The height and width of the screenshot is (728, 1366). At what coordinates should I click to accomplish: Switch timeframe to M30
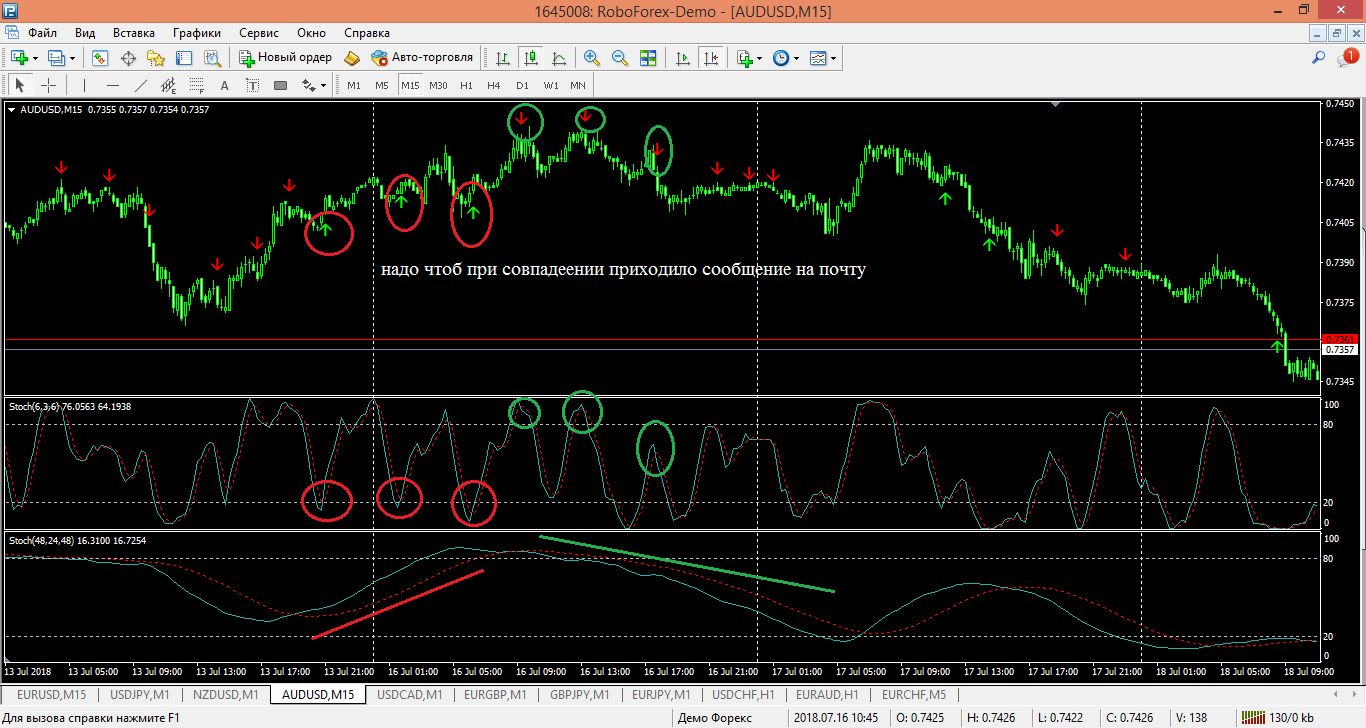click(438, 85)
